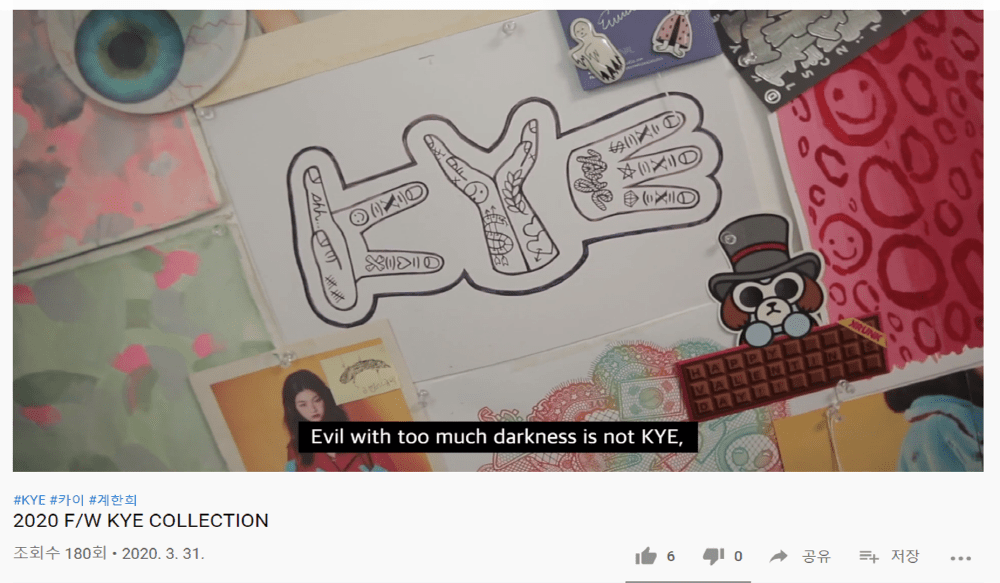Open the three-dot more actions menu
Viewport: 1000px width, 583px height.
[x=960, y=558]
